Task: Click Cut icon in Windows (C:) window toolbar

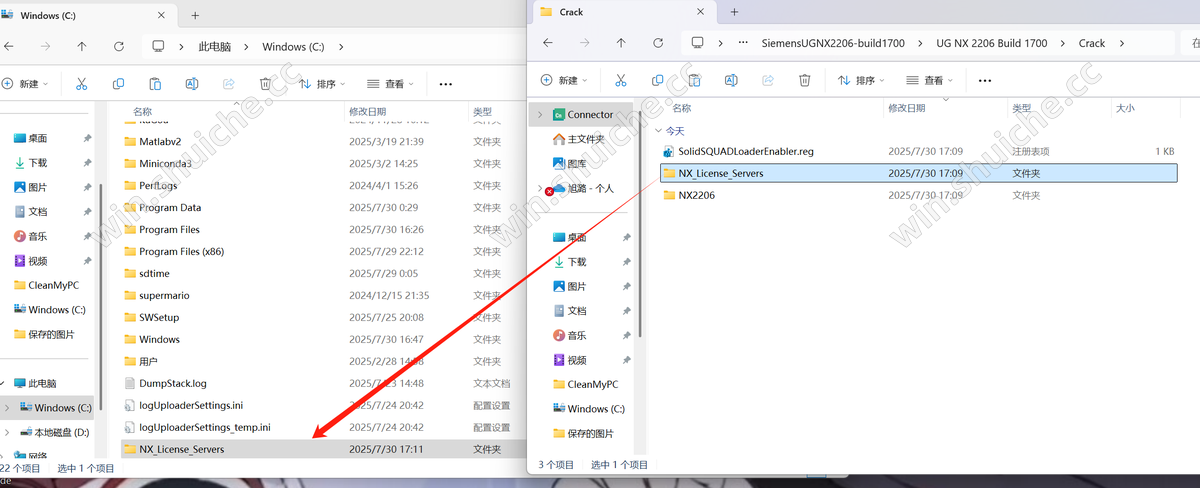Action: 82,84
